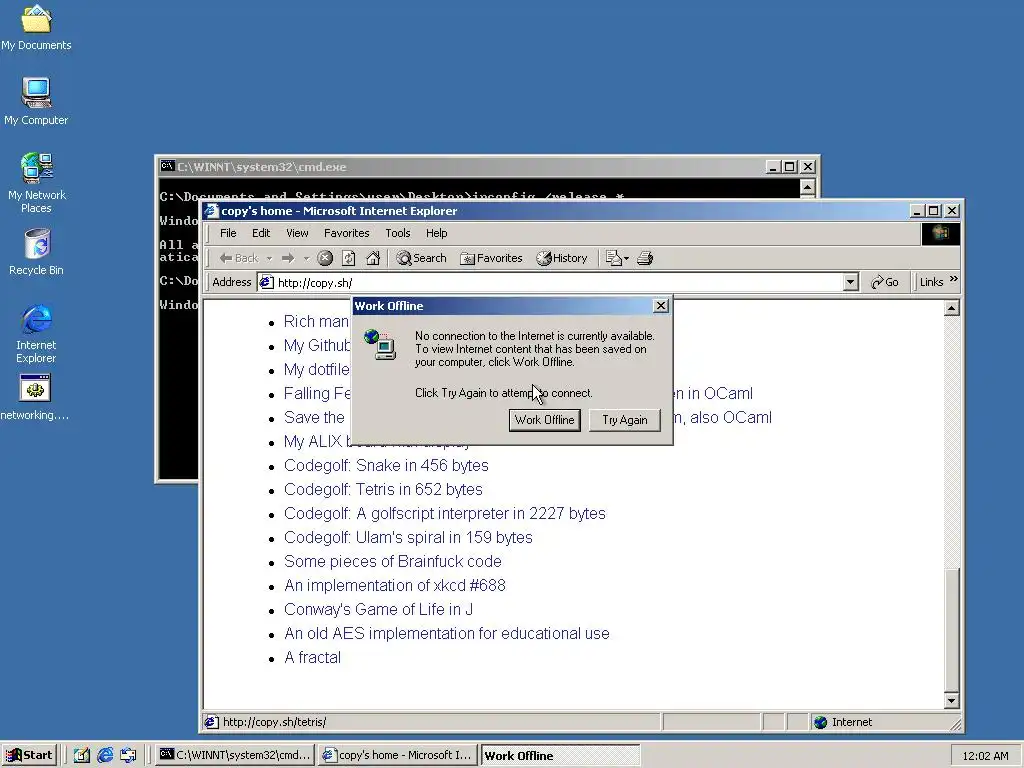Image resolution: width=1024 pixels, height=768 pixels.
Task: Click the Print toolbar icon
Action: click(645, 258)
